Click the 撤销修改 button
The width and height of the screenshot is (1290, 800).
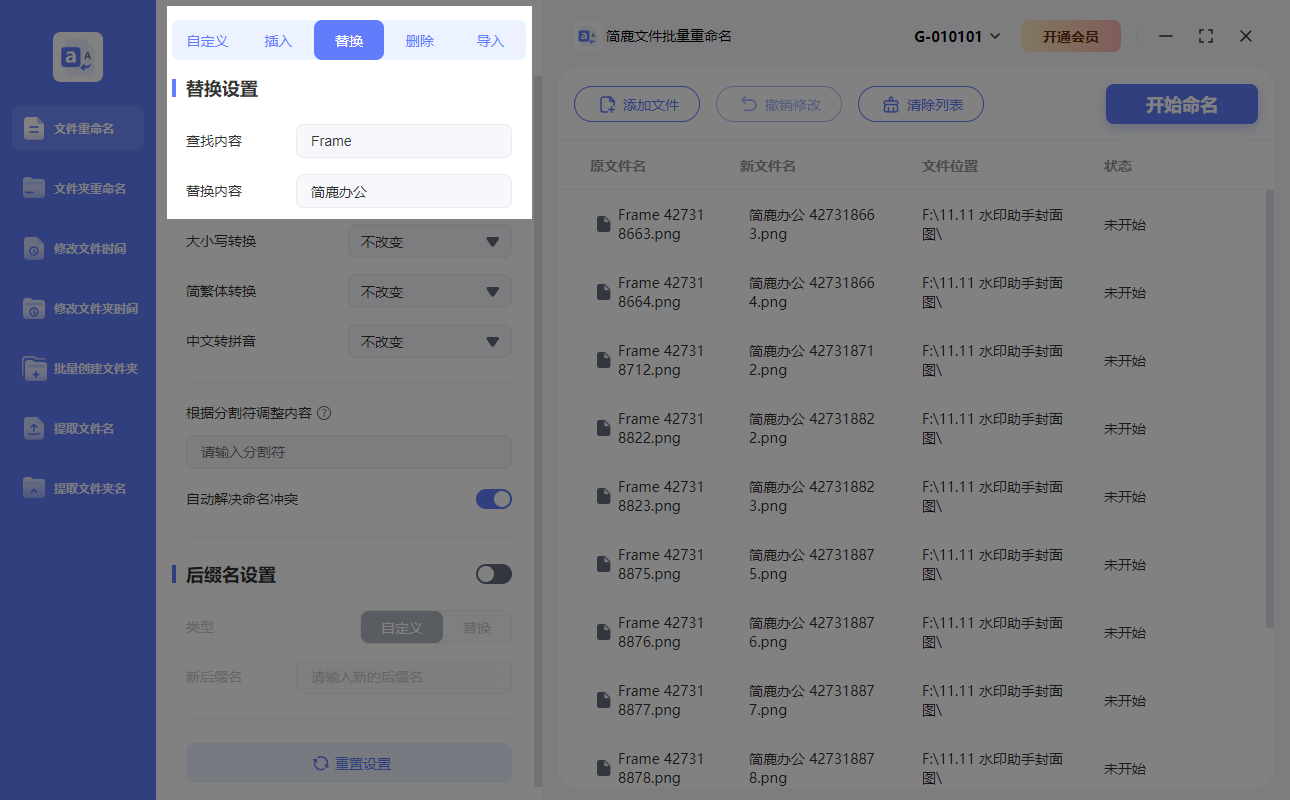coord(779,104)
